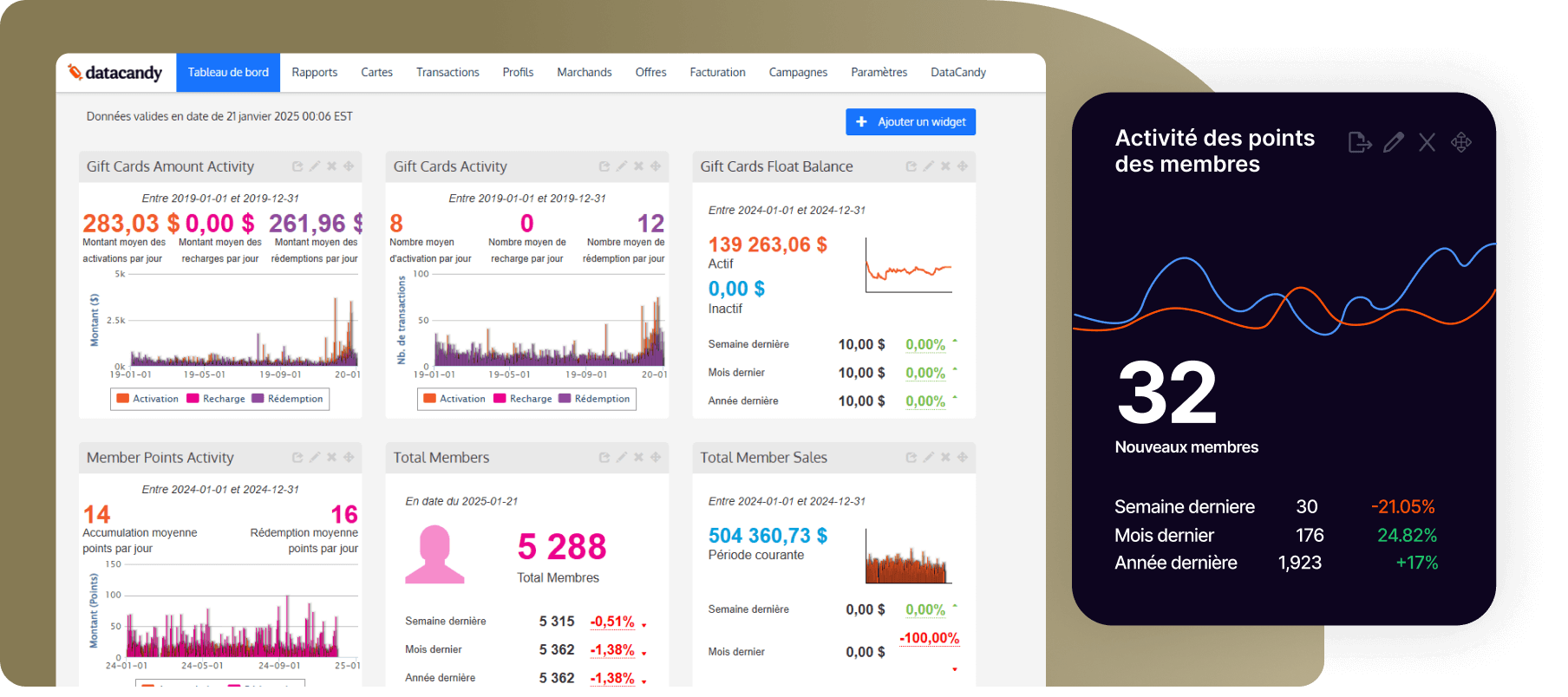Viewport: 1568px width, 697px height.
Task: Toggle Activation series in Gift Cards Amount legend
Action: pos(147,399)
